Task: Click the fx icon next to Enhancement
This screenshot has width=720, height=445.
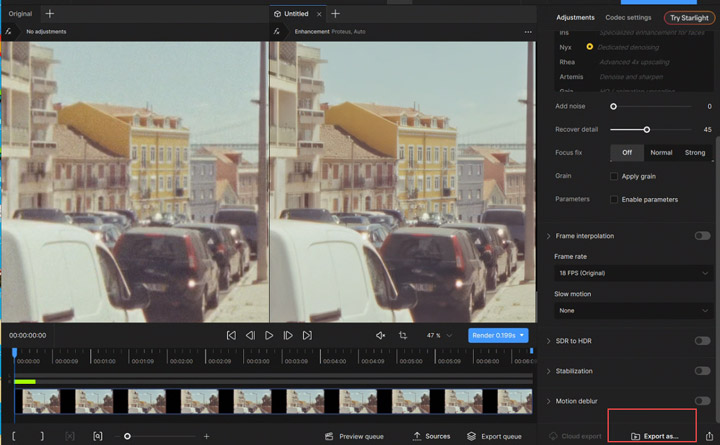Action: point(276,32)
